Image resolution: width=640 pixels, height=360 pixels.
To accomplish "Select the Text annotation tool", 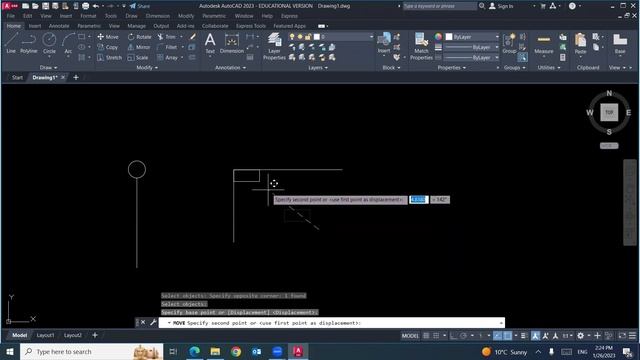I will coord(210,43).
